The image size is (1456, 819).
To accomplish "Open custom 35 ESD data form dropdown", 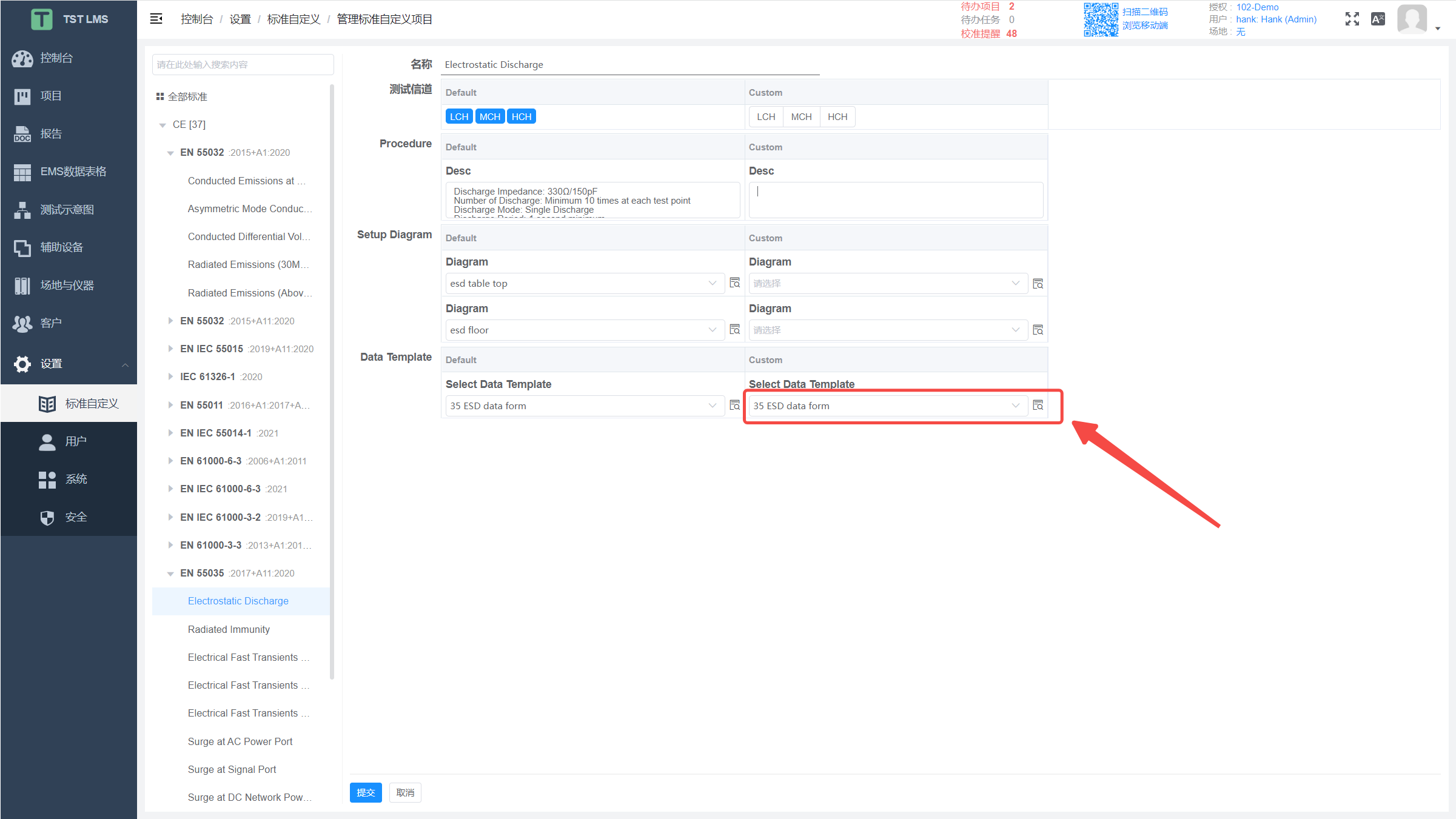I will click(x=888, y=406).
